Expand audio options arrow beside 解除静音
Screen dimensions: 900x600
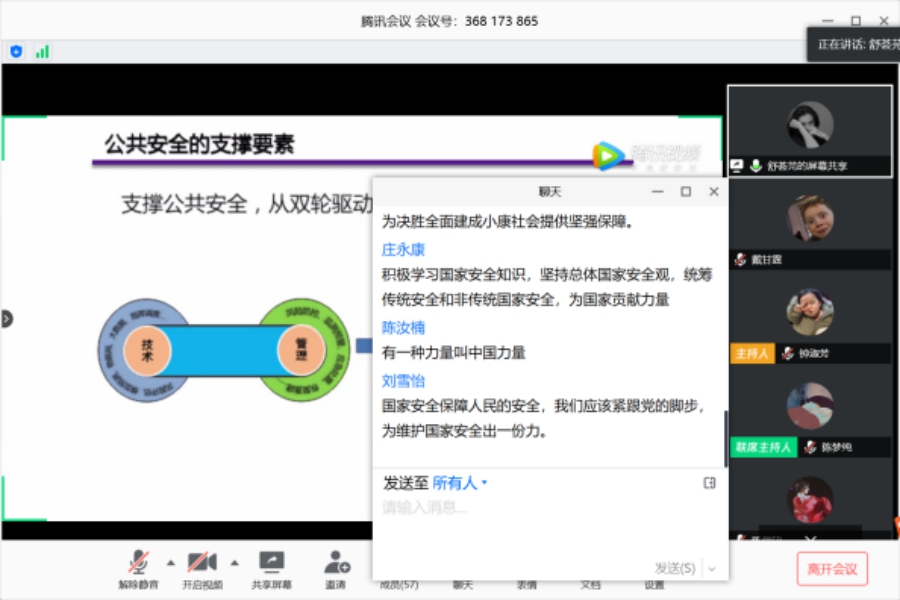[170, 561]
